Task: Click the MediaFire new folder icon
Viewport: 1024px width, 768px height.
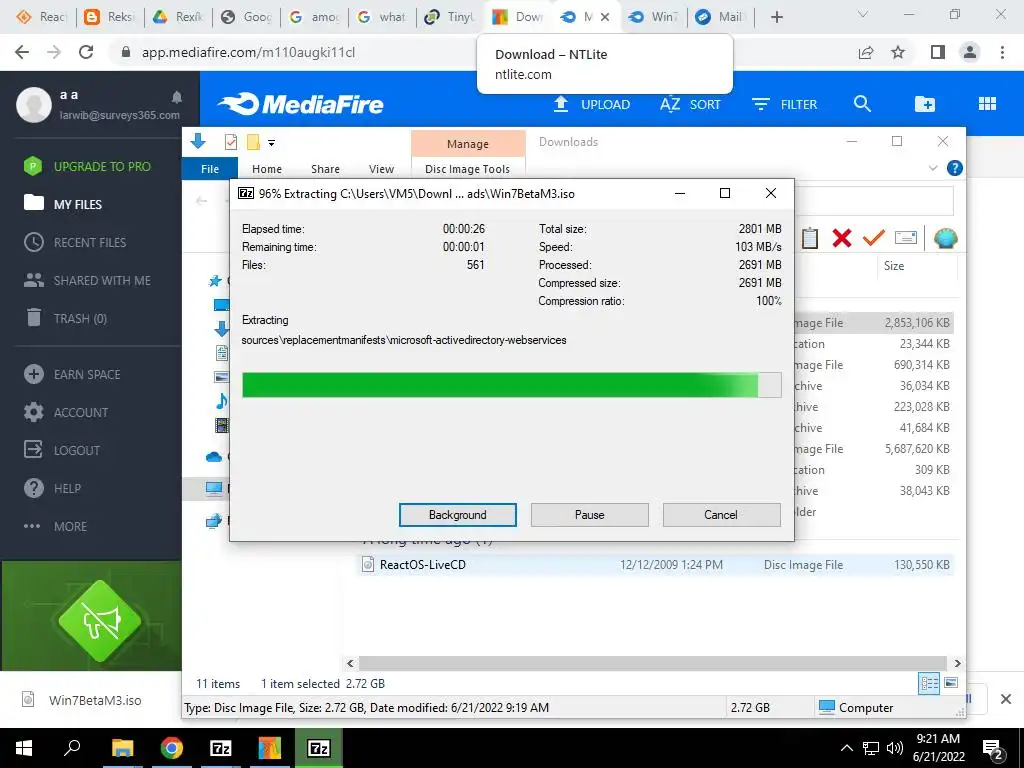Action: click(x=925, y=104)
